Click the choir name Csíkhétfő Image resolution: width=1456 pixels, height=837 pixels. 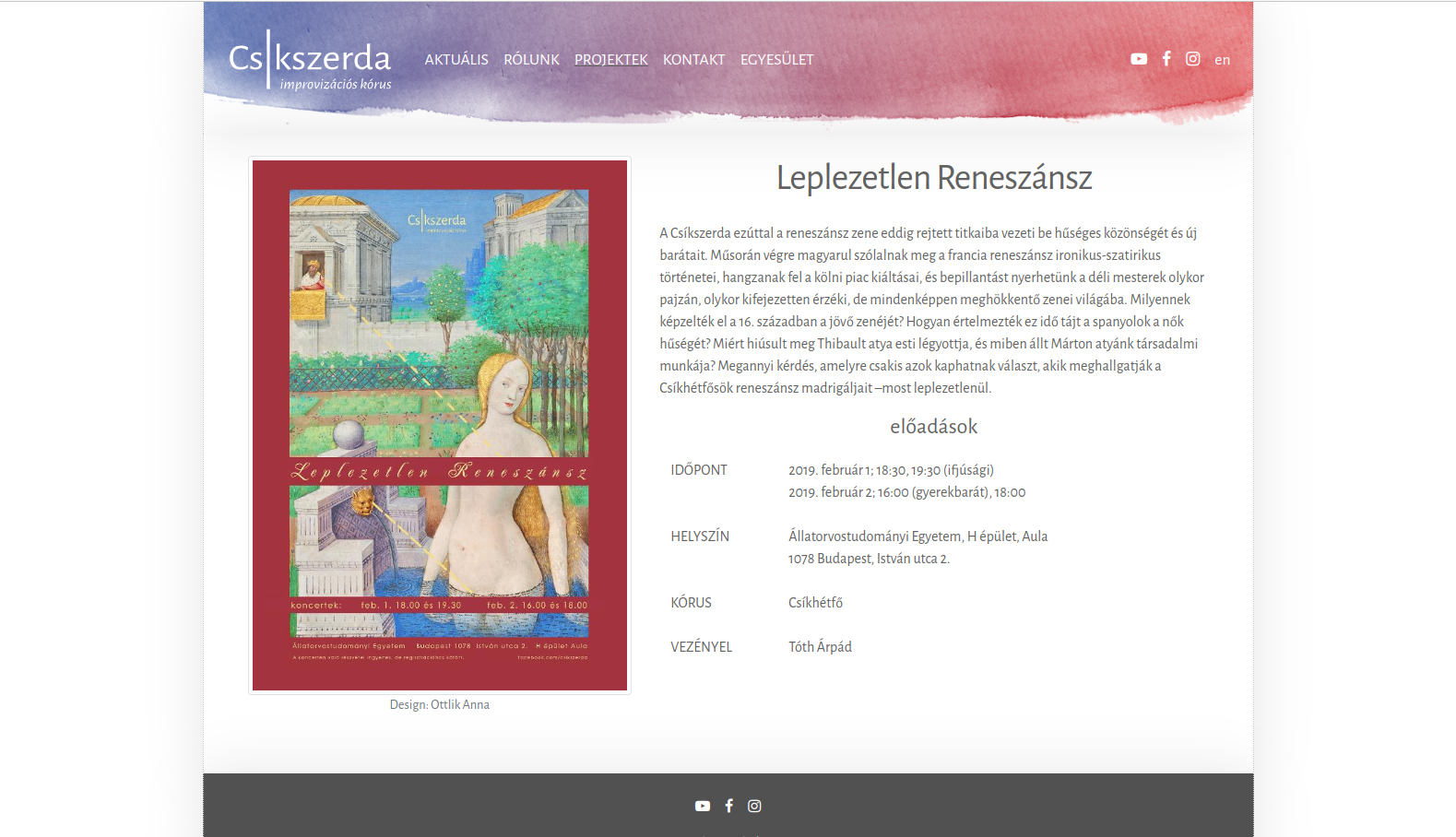815,603
